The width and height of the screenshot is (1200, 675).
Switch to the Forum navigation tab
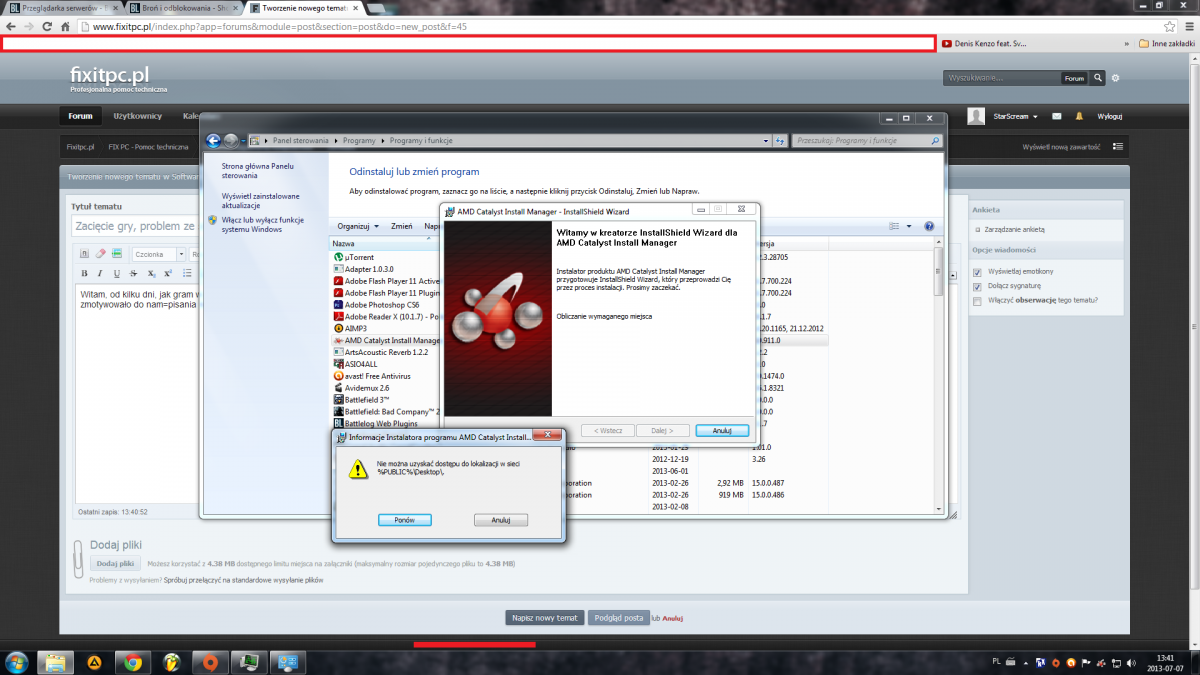pyautogui.click(x=80, y=116)
